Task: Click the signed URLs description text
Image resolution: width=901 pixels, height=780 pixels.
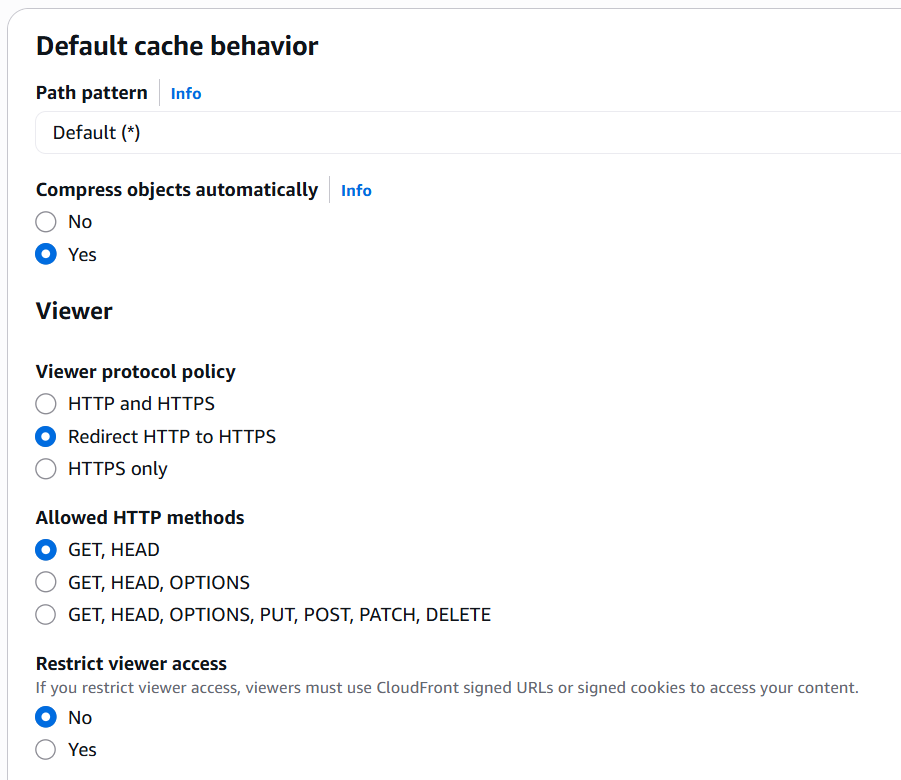Action: click(447, 687)
